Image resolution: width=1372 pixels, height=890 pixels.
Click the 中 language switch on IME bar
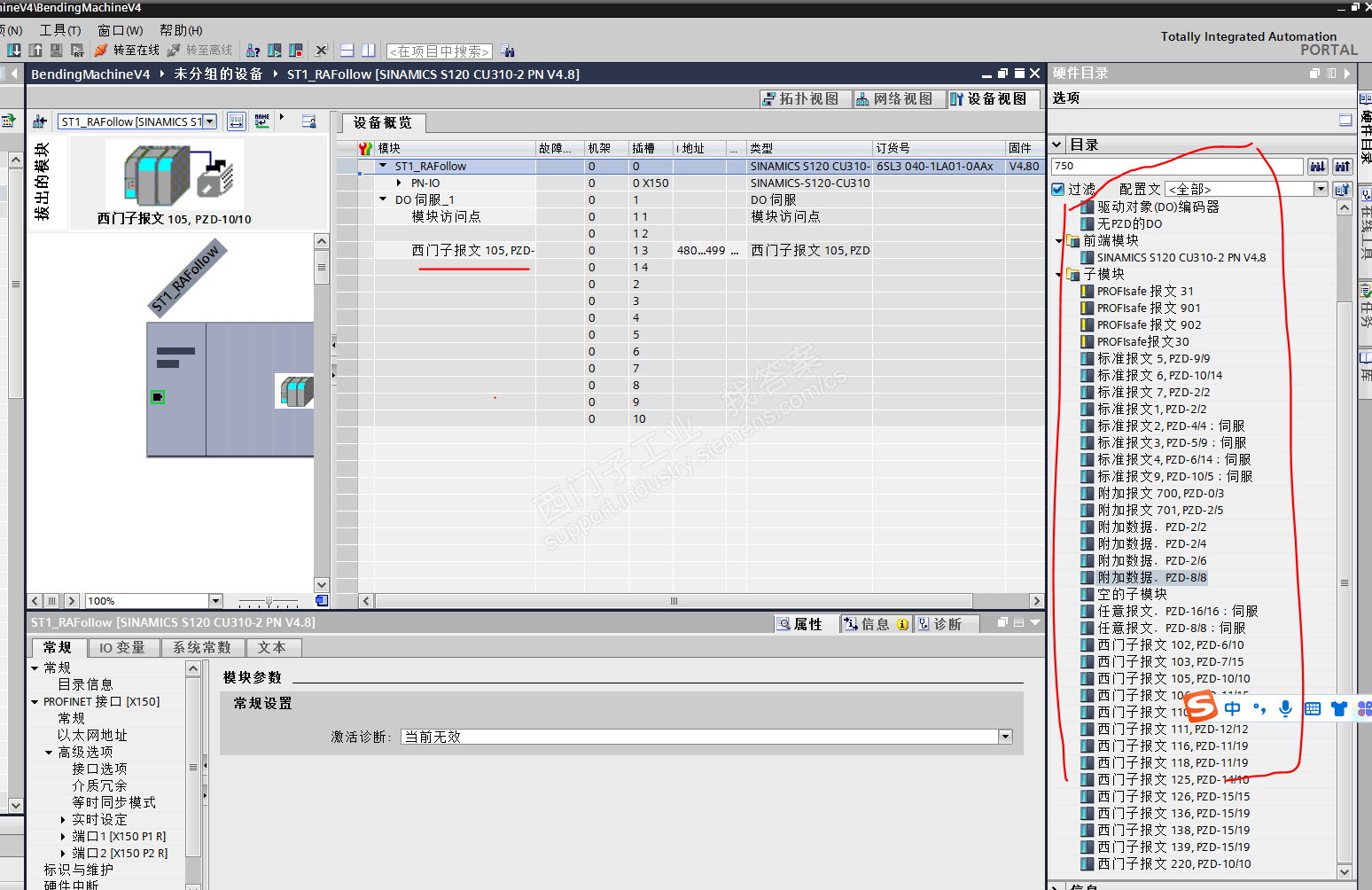pos(1233,708)
